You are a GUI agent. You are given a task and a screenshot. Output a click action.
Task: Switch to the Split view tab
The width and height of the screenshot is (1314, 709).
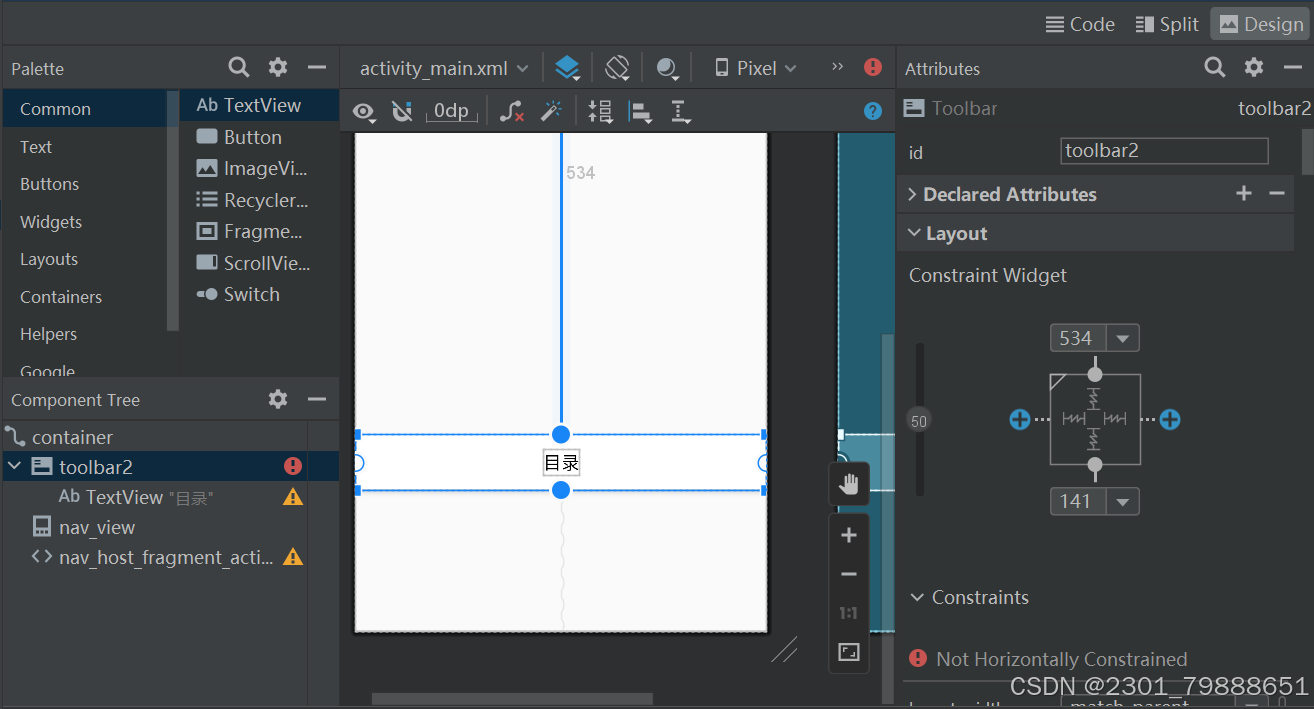pyautogui.click(x=1166, y=24)
